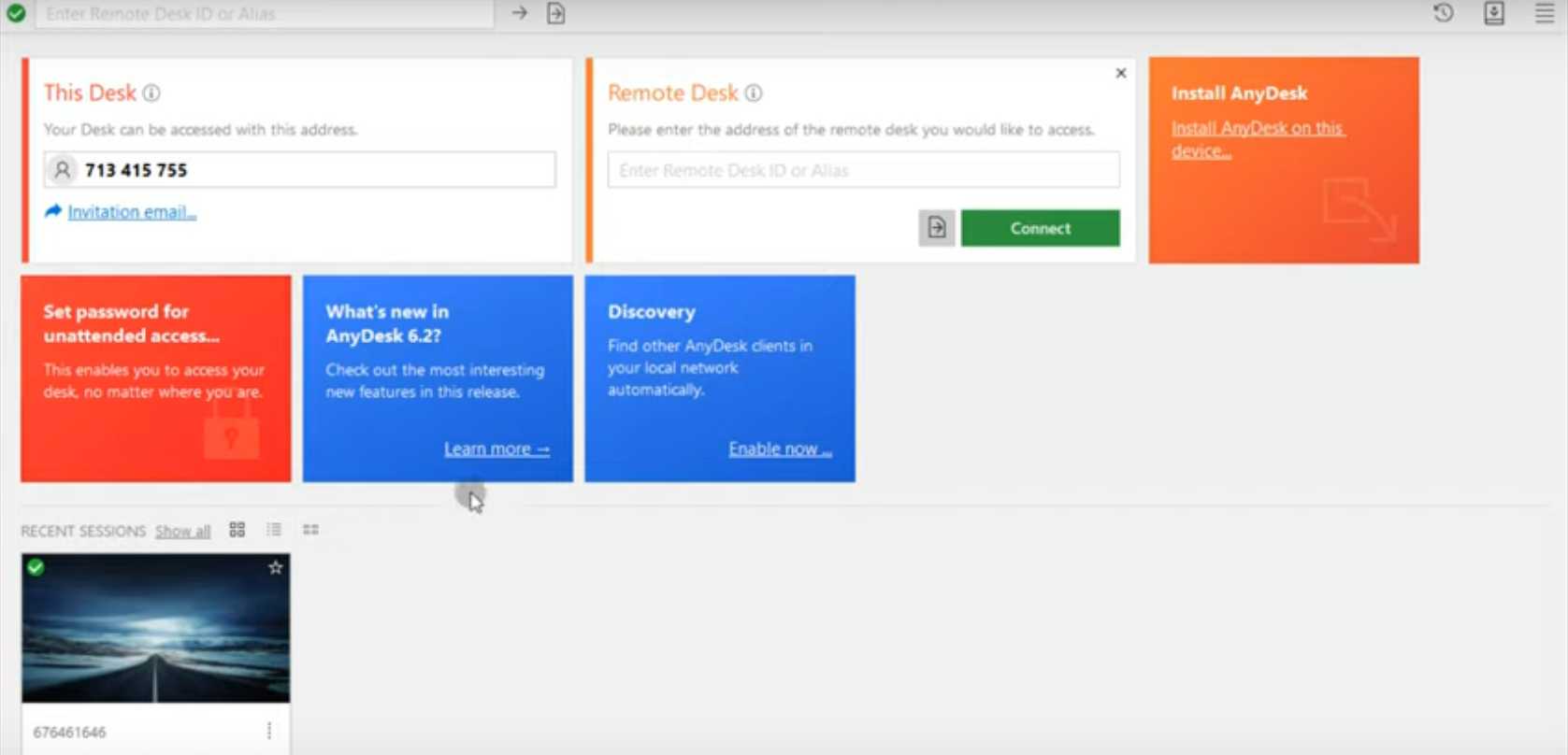The image size is (1568, 755).
Task: Click the This Desk address 713 415 755
Action: point(136,170)
